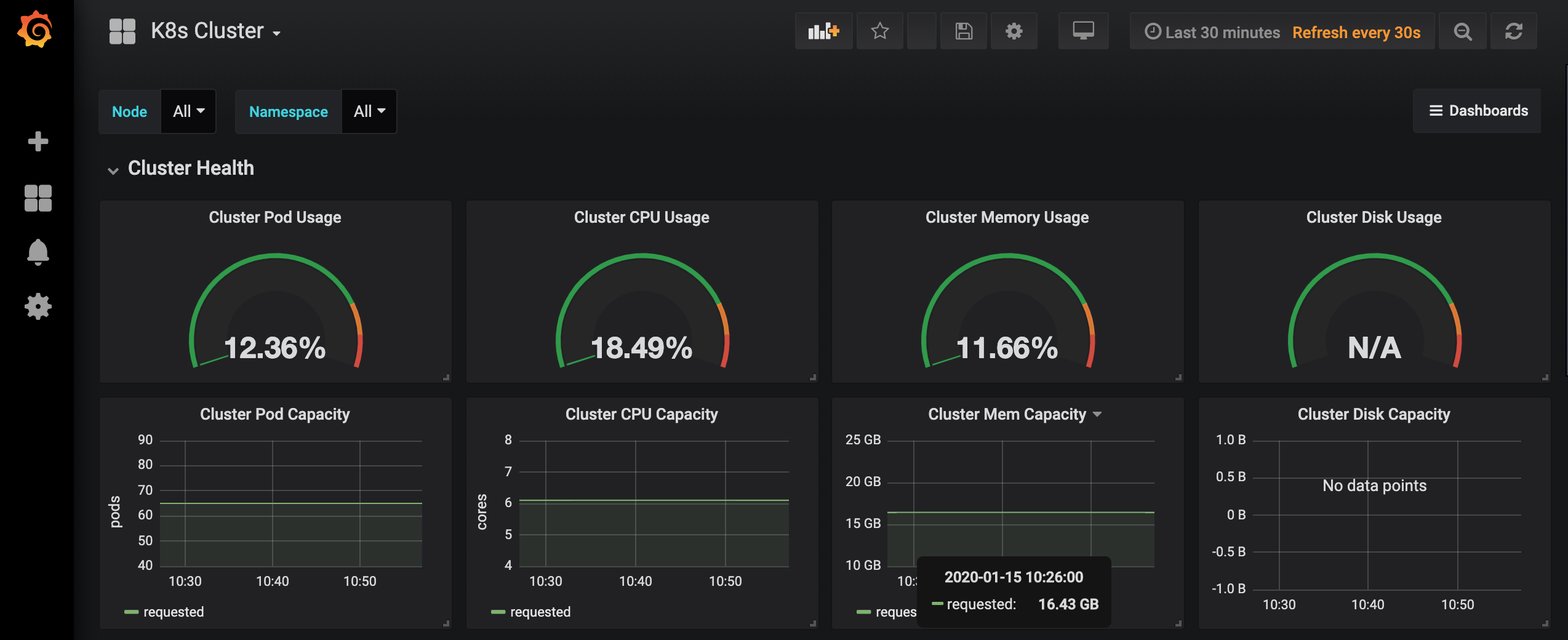Click the 18.49% CPU usage gauge
Viewport: 1568px width, 640px height.
tap(642, 311)
